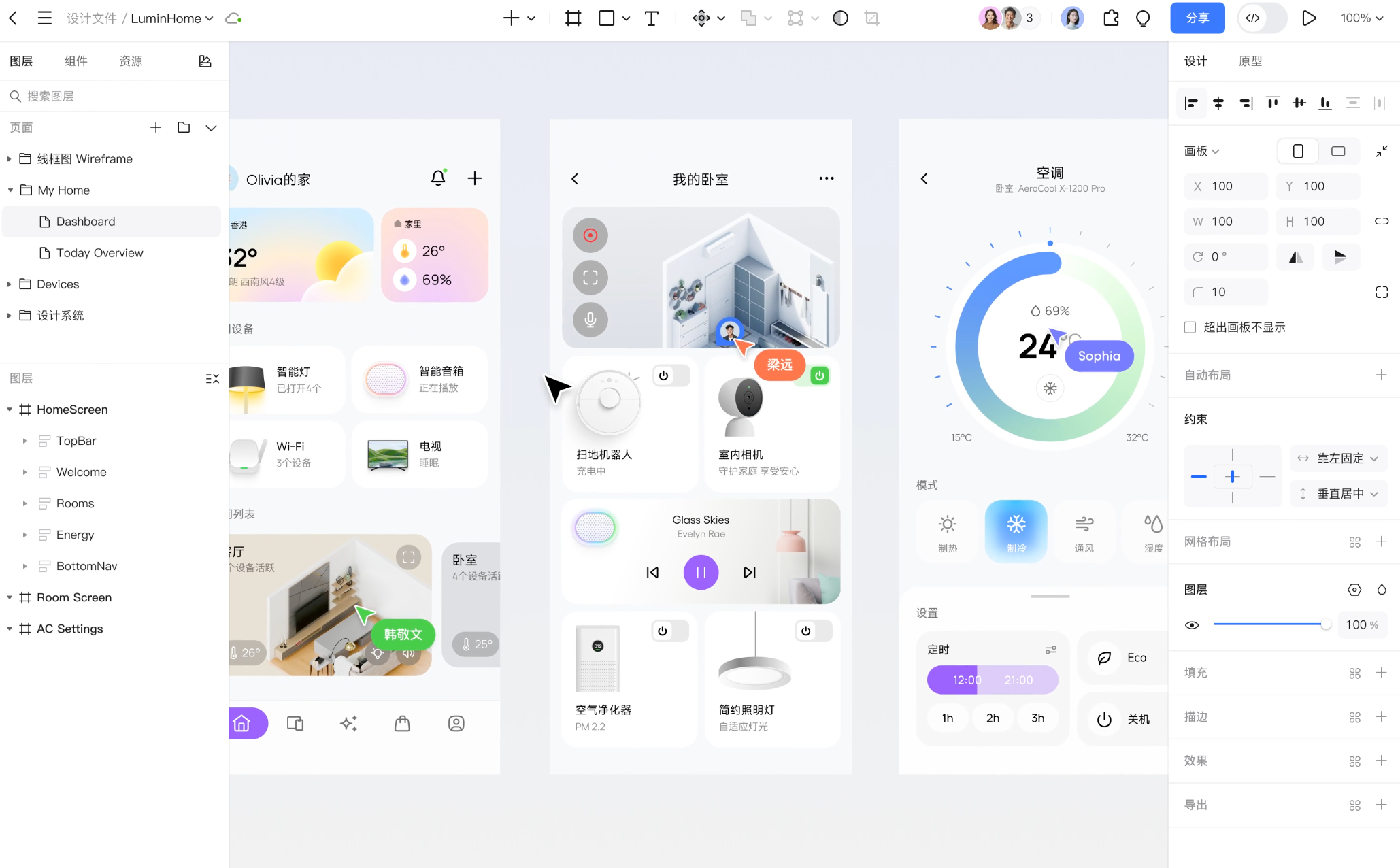Image resolution: width=1400 pixels, height=868 pixels.
Task: Select the Text tool
Action: click(x=651, y=18)
